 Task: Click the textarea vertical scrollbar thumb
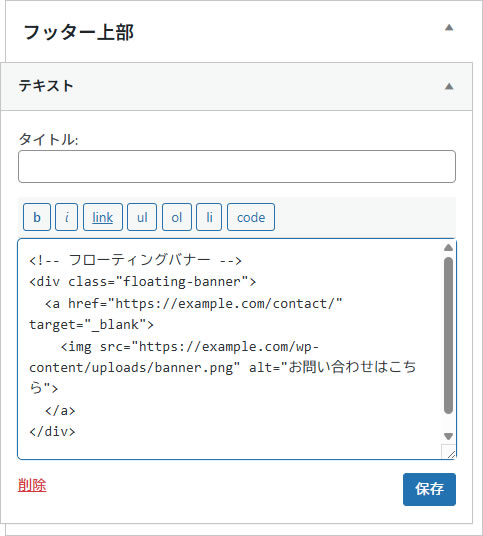point(448,335)
